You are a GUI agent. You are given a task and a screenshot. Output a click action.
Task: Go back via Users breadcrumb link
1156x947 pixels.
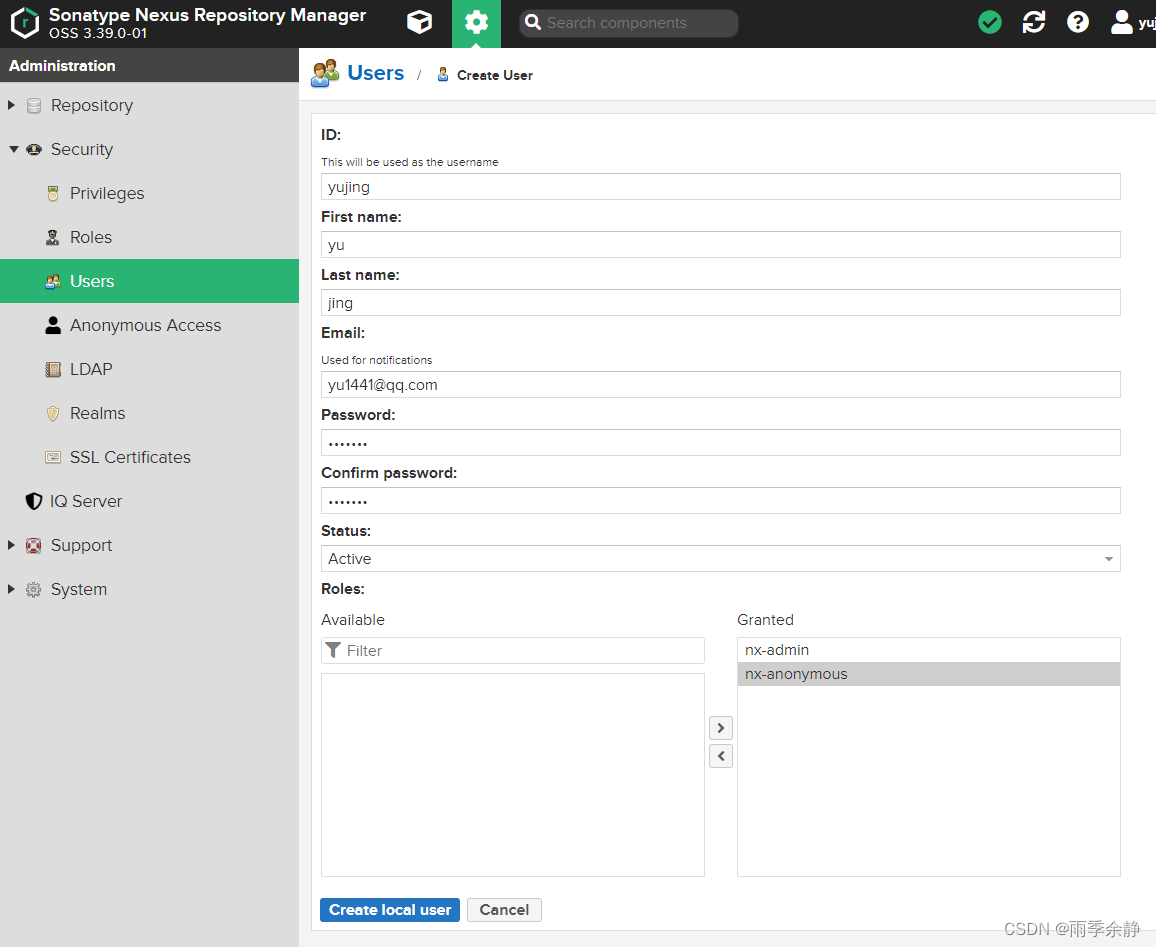pos(376,73)
